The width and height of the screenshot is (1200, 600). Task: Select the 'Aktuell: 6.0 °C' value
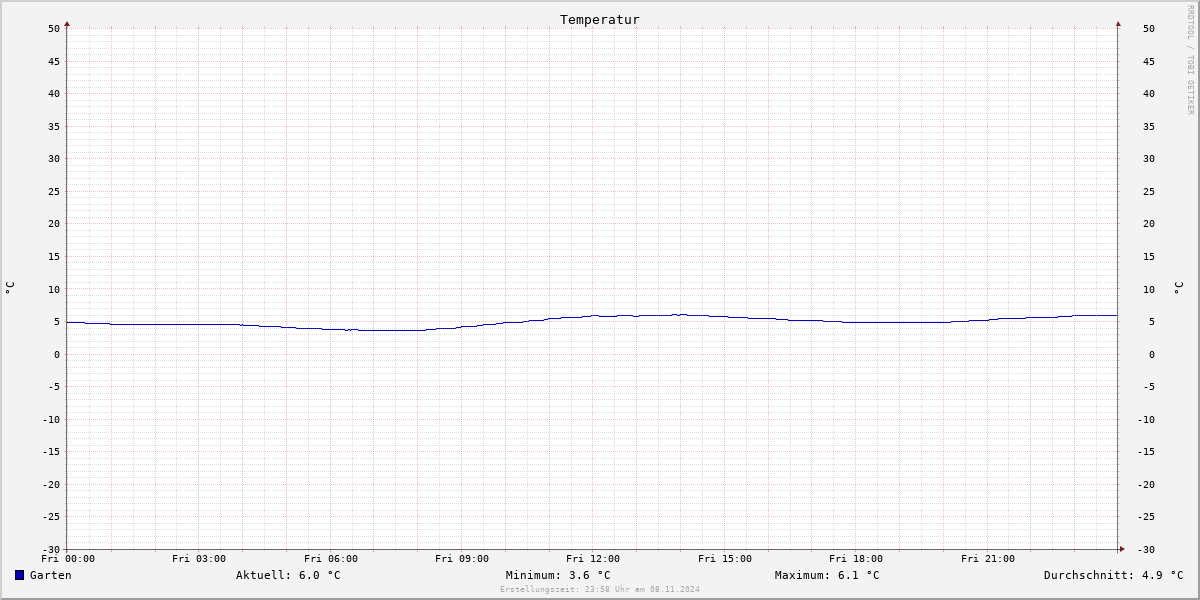288,575
